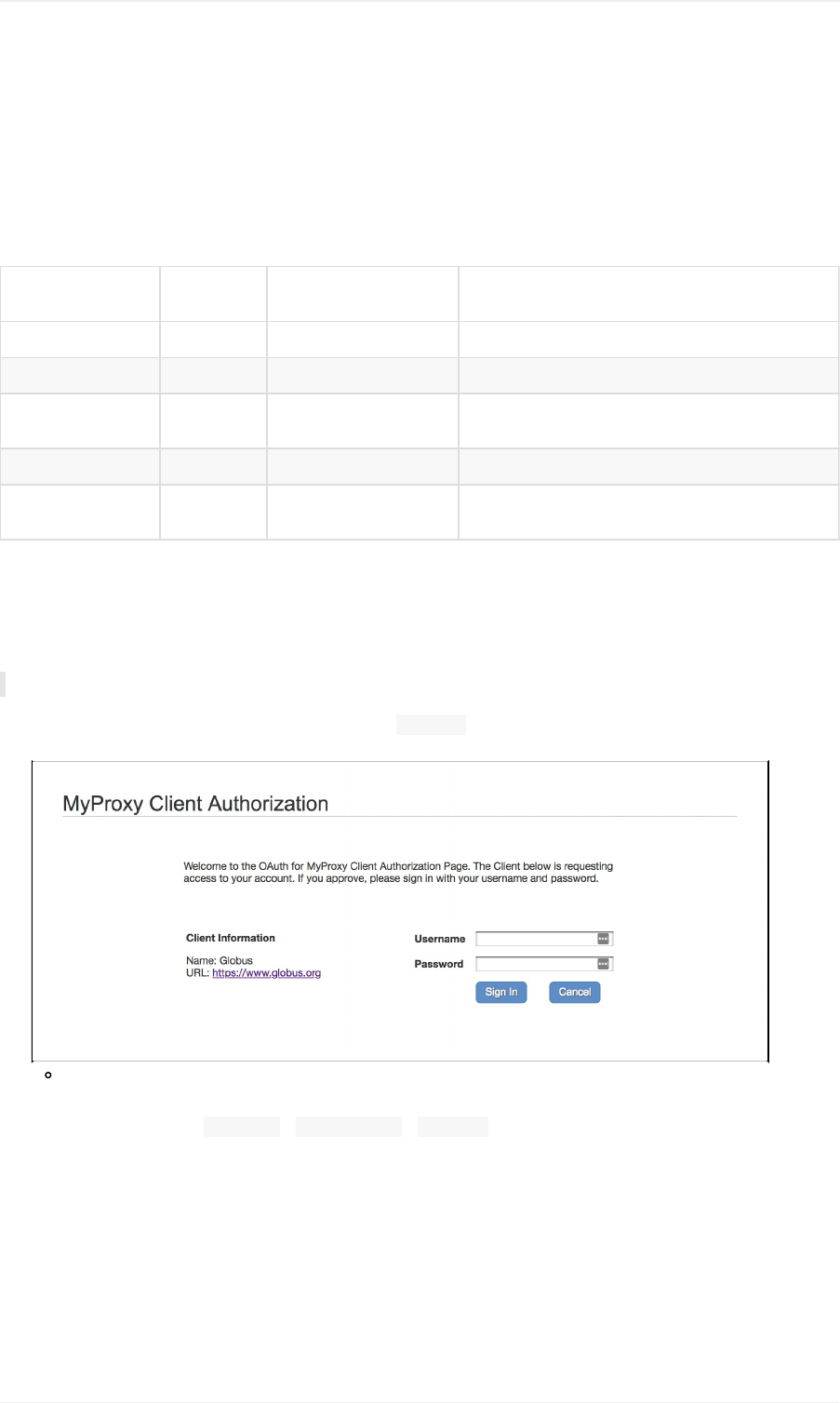
Task: Click the password manager icon in Password field
Action: pos(603,964)
